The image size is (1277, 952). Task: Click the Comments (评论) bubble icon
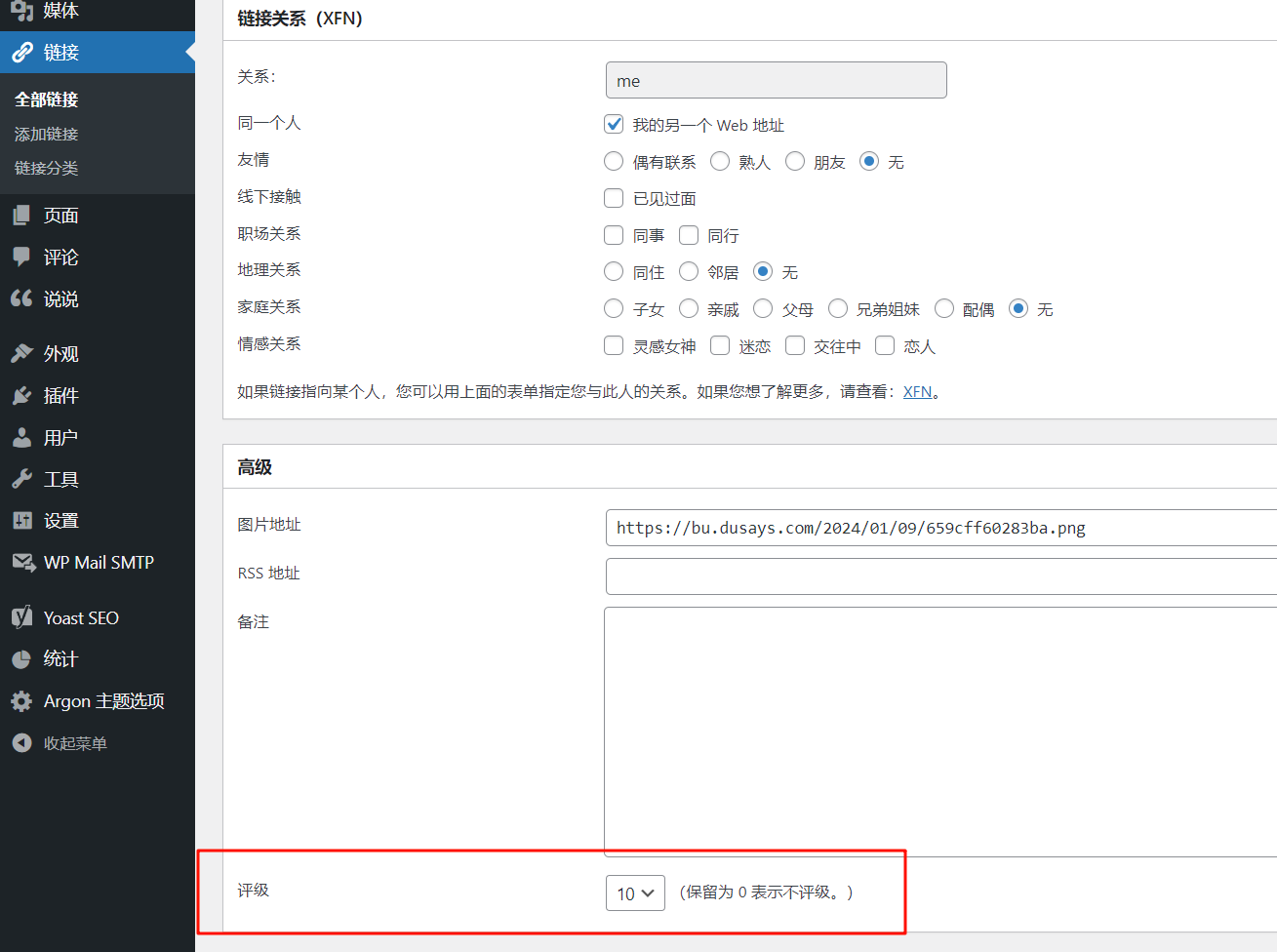coord(21,258)
